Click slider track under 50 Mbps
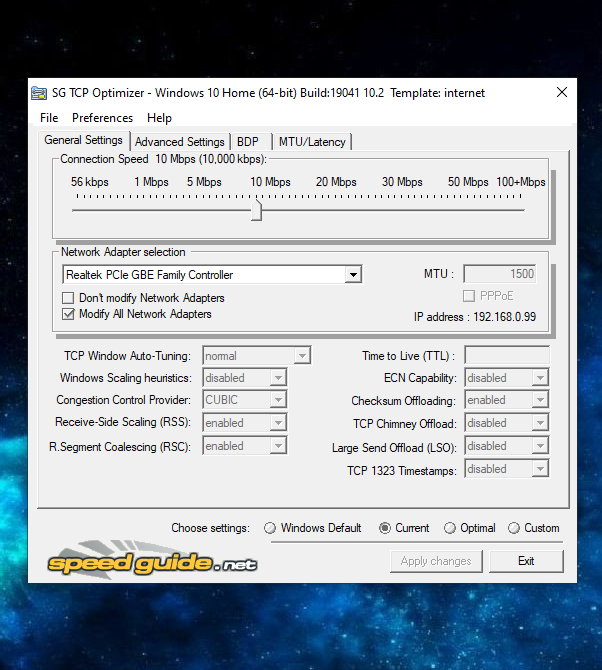602x670 pixels. [468, 210]
